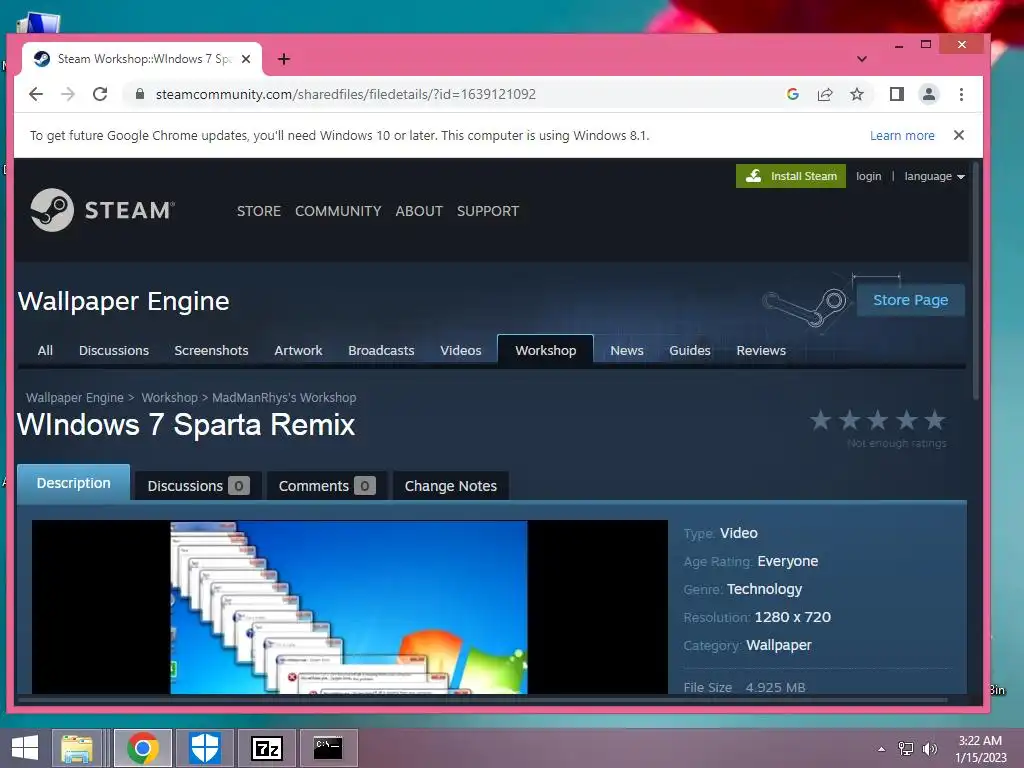Switch to the Reviews tab
Screen dimensions: 1024x768
click(x=761, y=351)
